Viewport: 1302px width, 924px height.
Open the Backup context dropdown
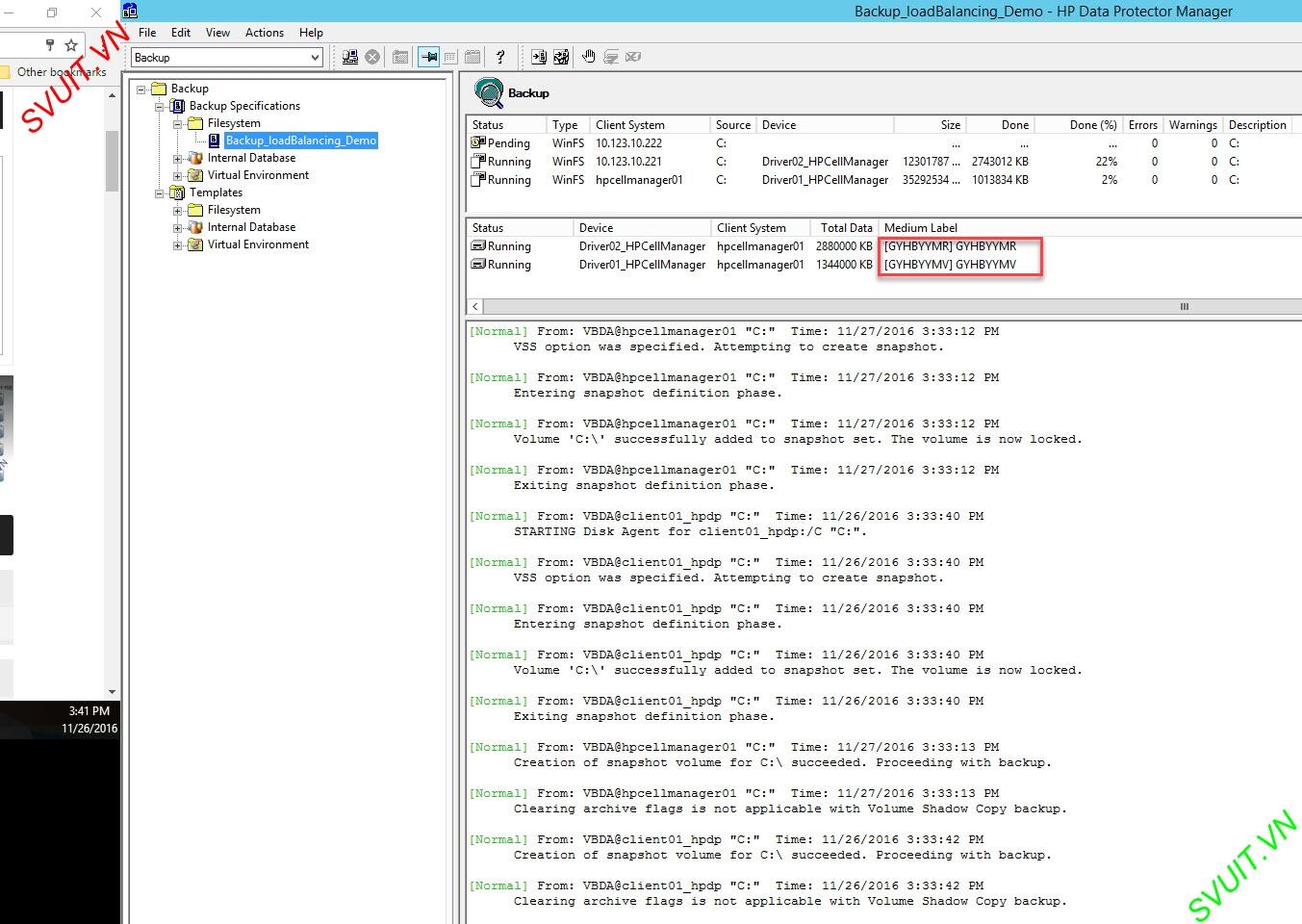click(315, 58)
